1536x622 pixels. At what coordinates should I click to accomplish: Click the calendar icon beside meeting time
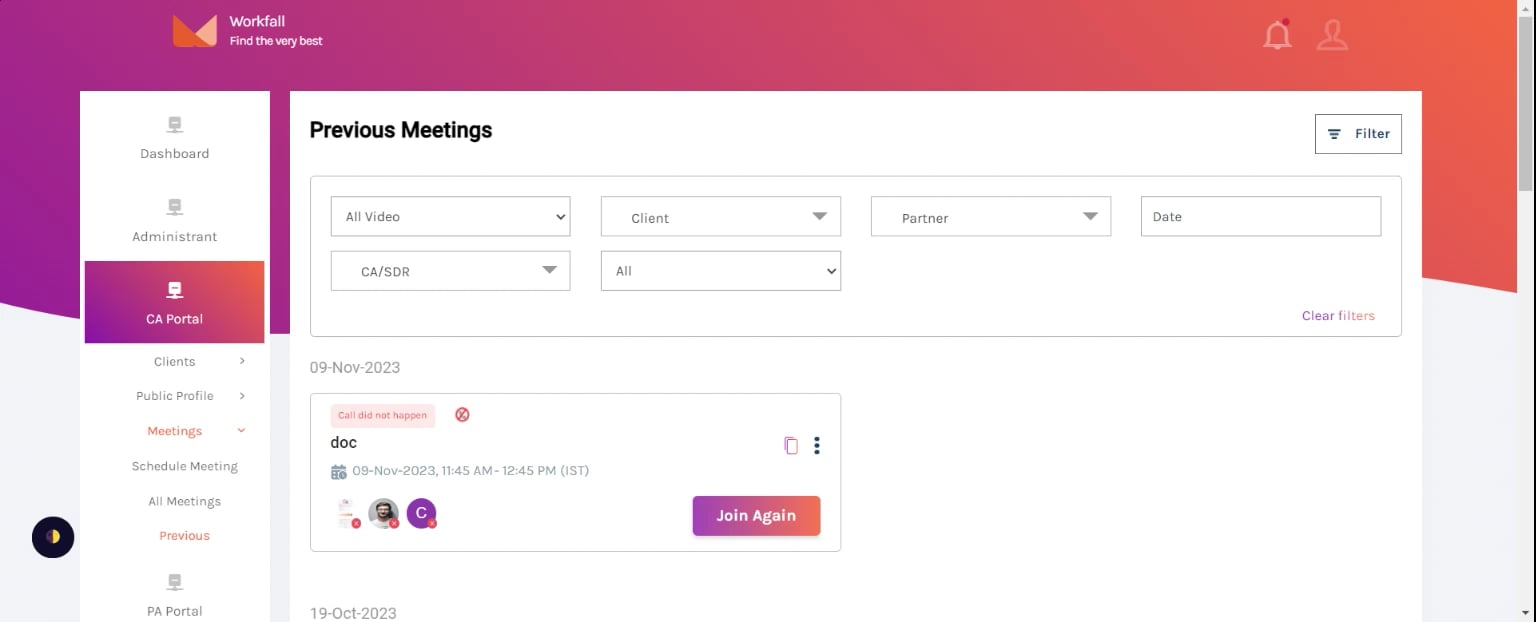pos(339,471)
